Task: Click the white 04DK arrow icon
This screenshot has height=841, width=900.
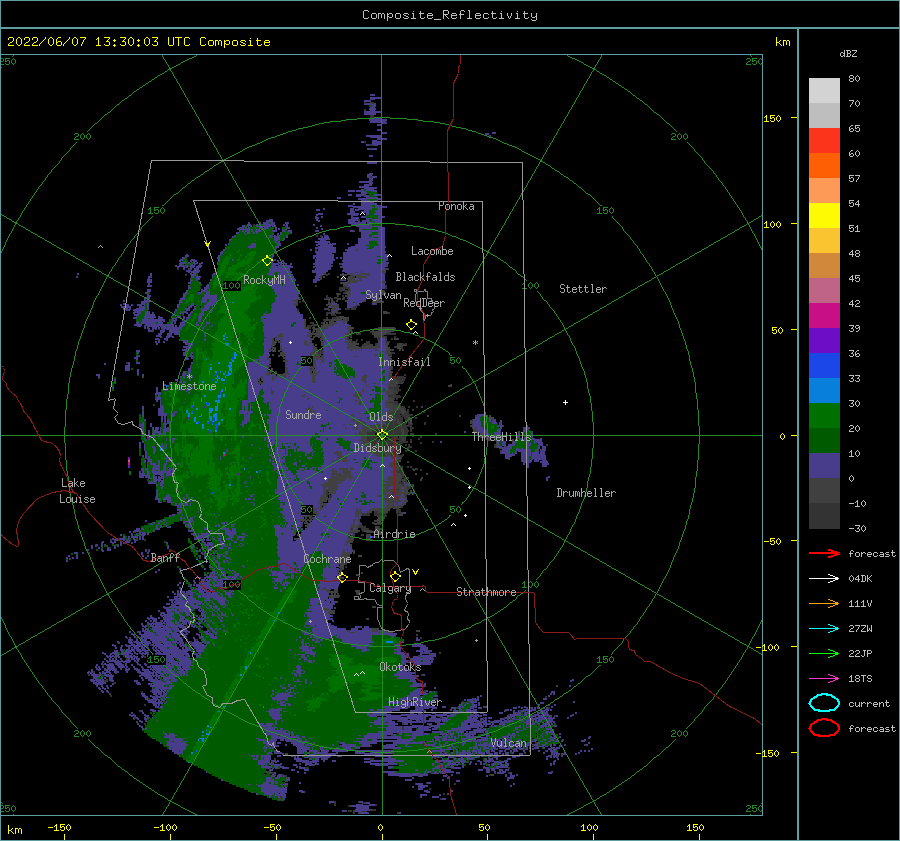Action: (x=824, y=579)
